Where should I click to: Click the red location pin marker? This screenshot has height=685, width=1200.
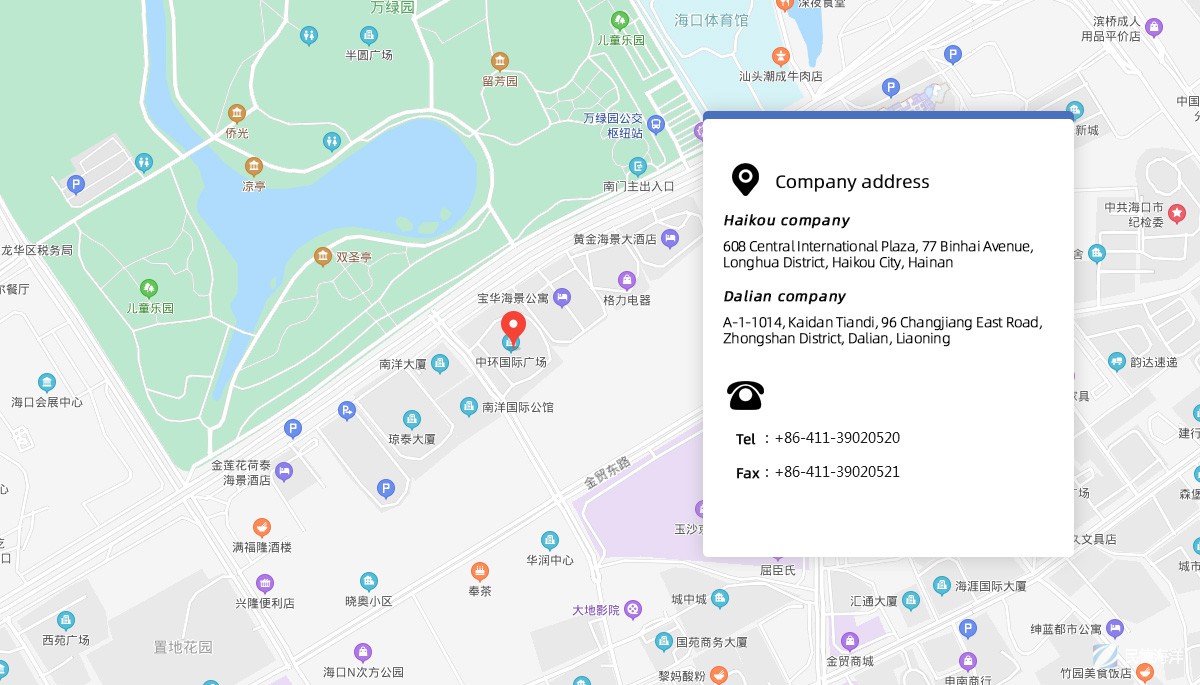point(513,327)
